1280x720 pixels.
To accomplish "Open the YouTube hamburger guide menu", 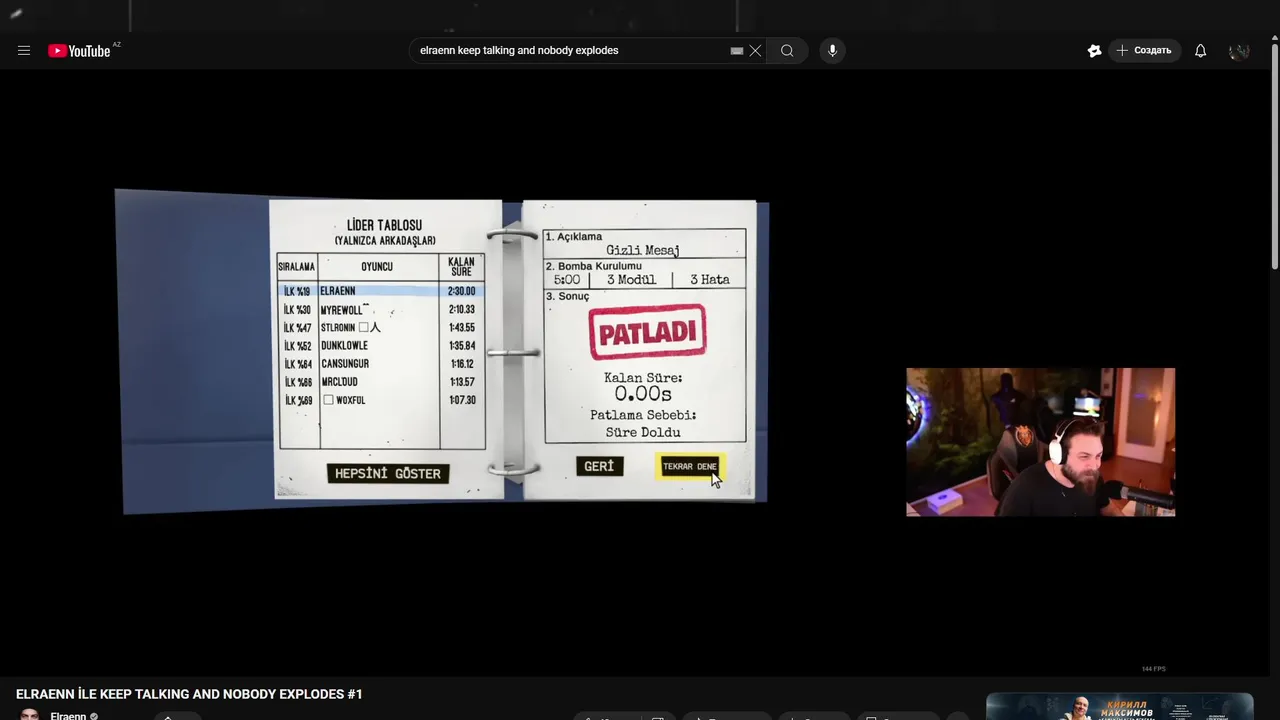I will 24,51.
